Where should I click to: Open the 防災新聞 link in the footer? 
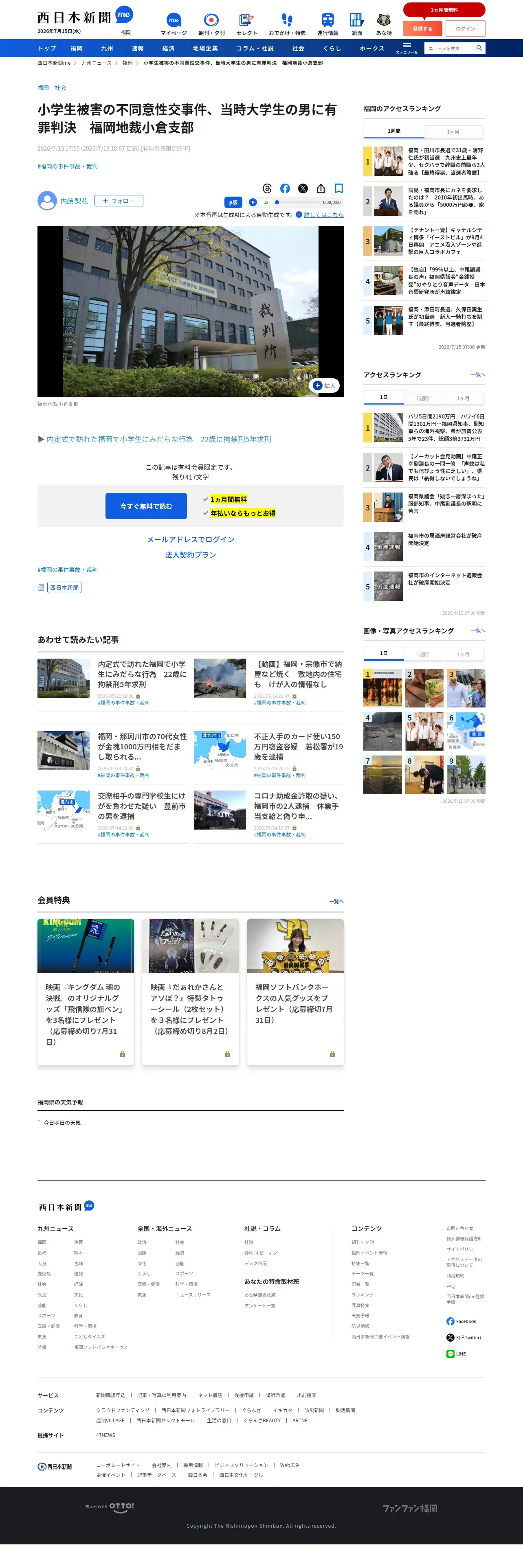point(314,1410)
